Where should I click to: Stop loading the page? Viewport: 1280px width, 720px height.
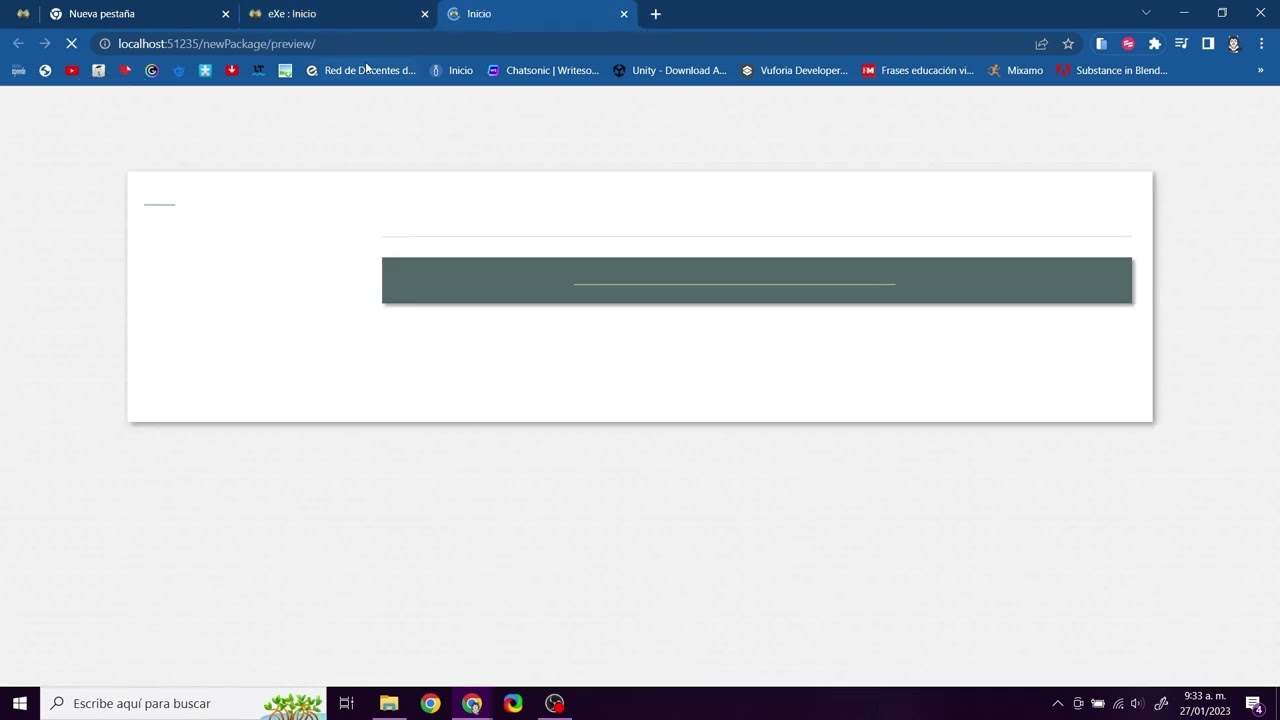coord(71,44)
